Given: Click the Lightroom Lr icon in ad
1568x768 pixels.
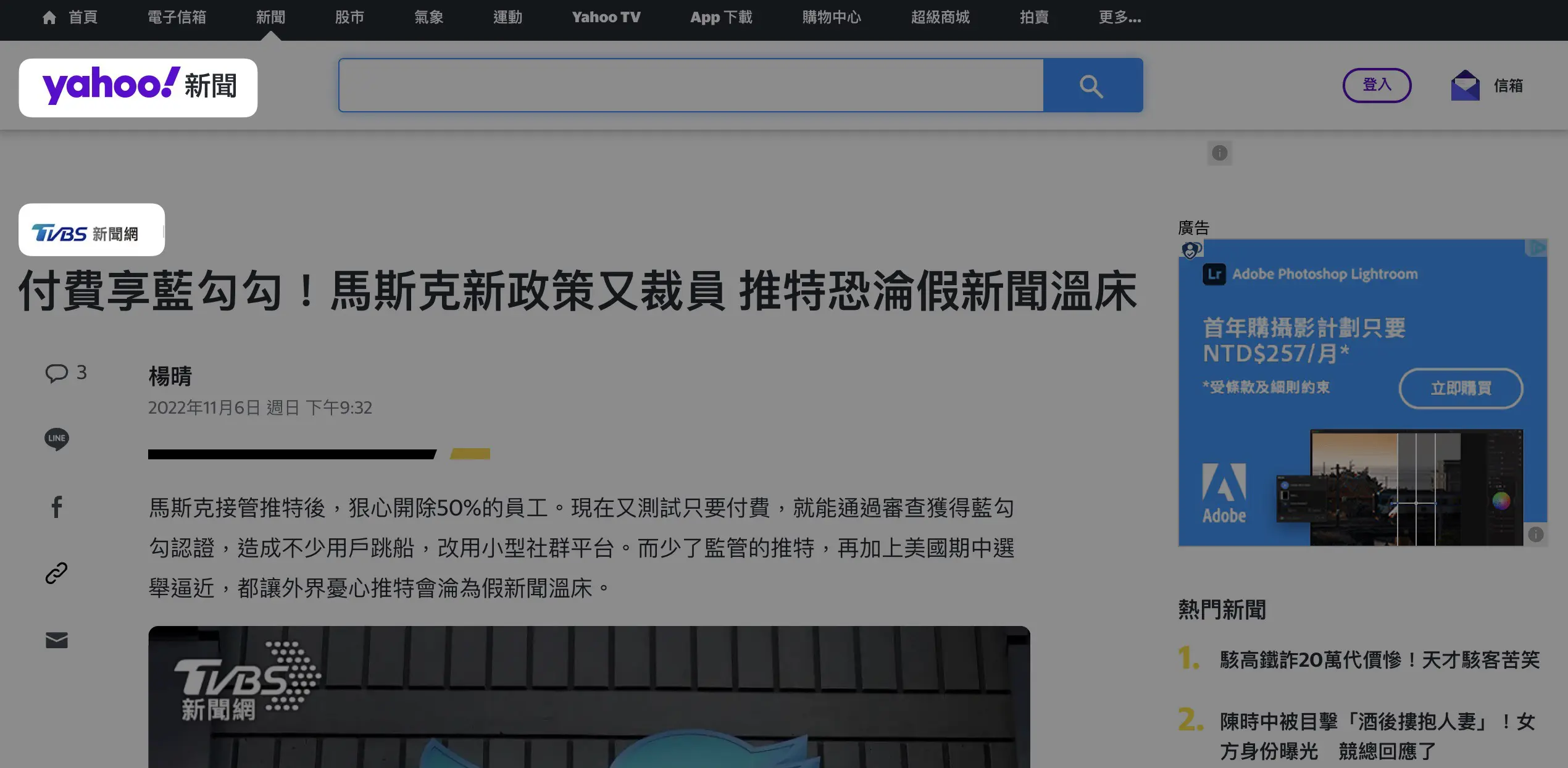Looking at the screenshot, I should click(x=1214, y=273).
